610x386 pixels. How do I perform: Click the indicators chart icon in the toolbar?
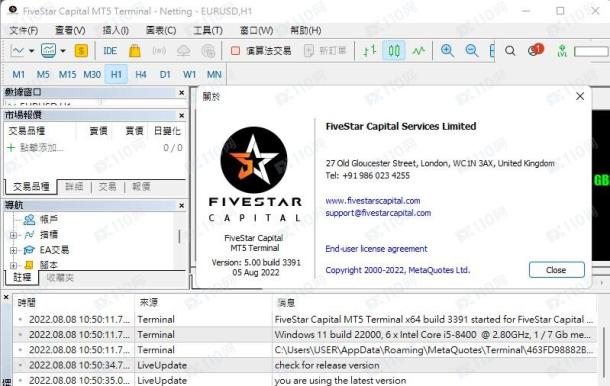pos(48,51)
